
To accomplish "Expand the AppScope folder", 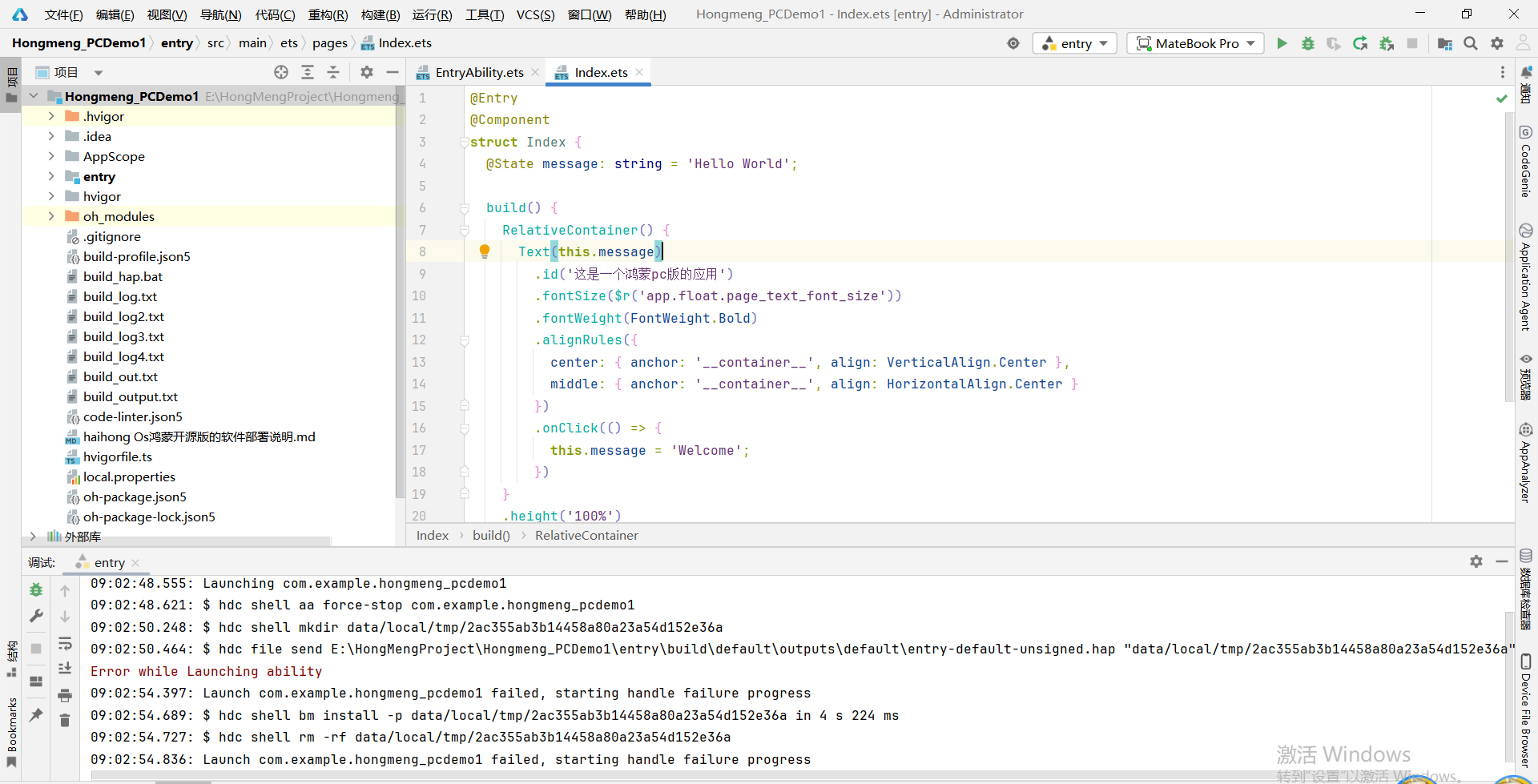I will point(51,156).
